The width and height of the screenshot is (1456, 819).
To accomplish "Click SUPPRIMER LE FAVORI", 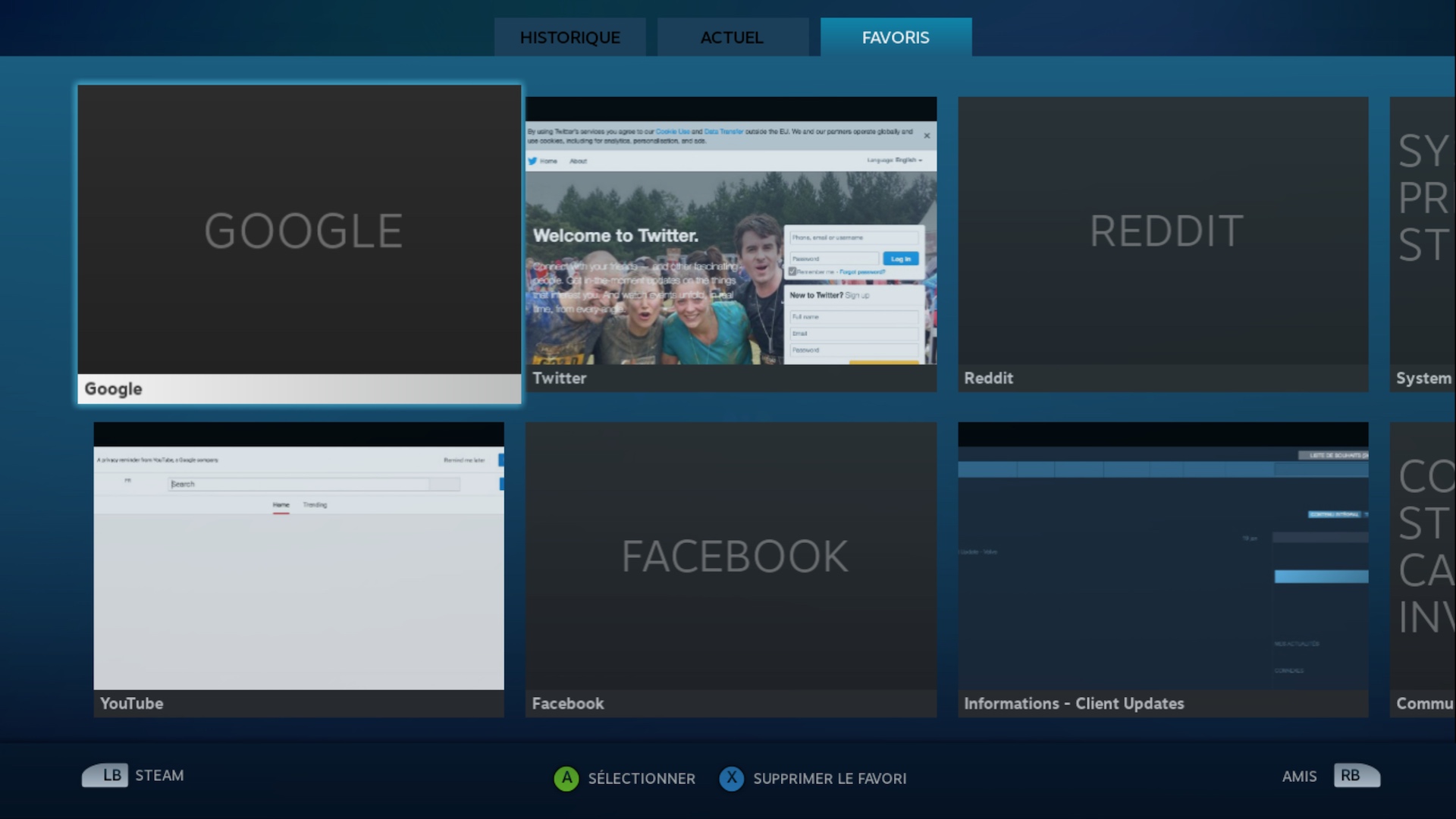I will pos(830,778).
